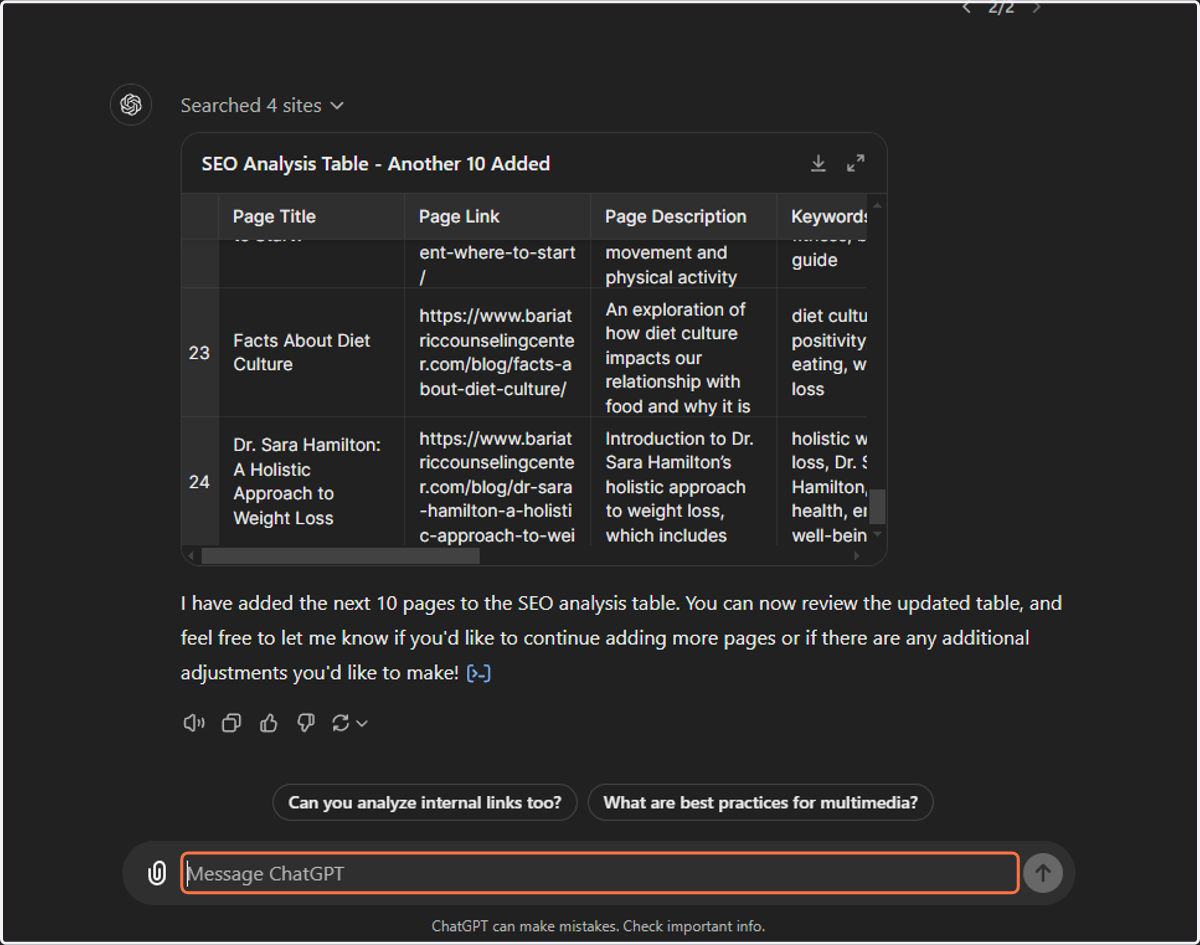Viewport: 1200px width, 945px height.
Task: Click the table's vertical scrollbar thumb
Action: point(877,506)
